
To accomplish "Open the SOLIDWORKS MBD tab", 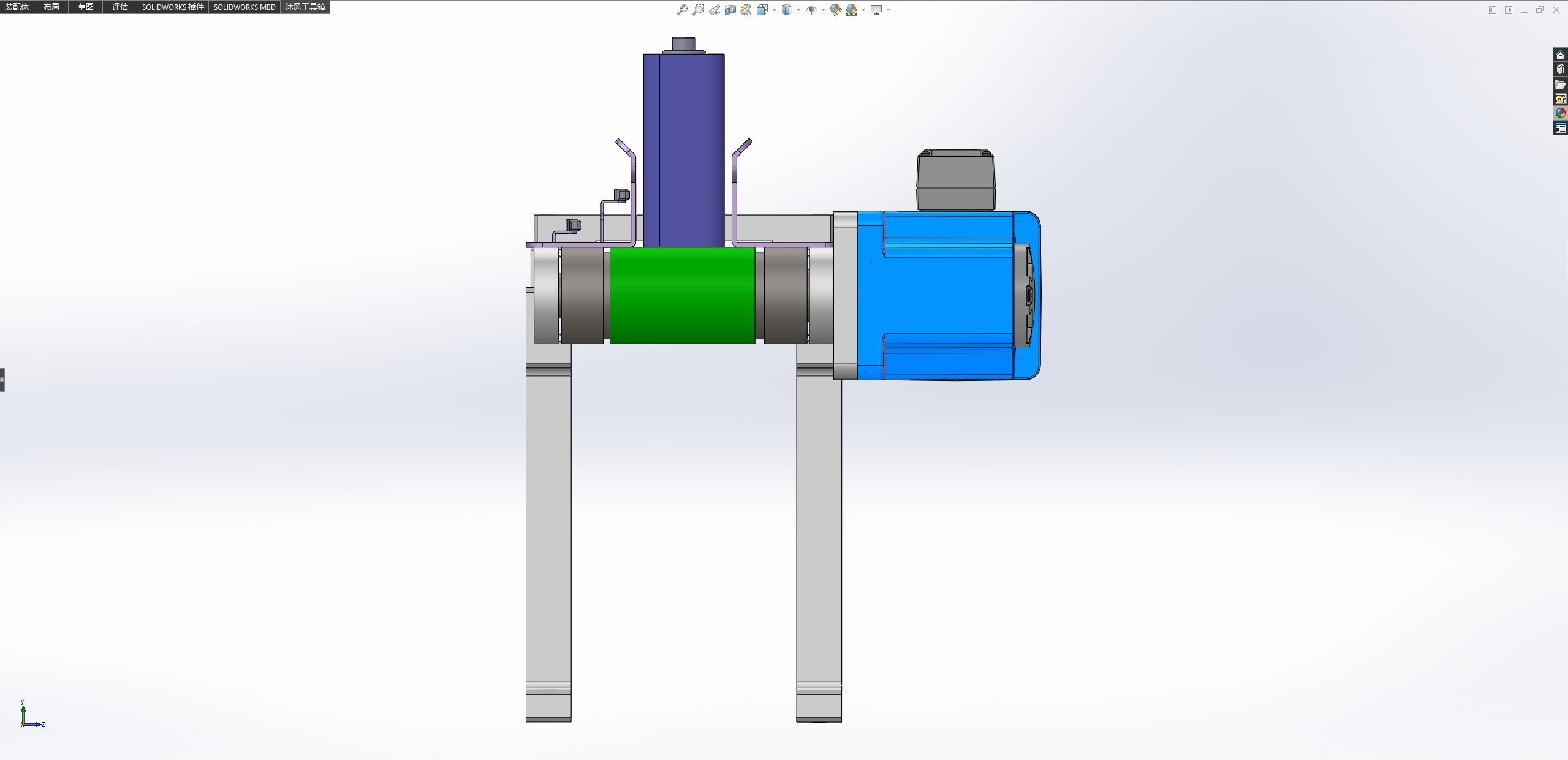I will pyautogui.click(x=244, y=7).
